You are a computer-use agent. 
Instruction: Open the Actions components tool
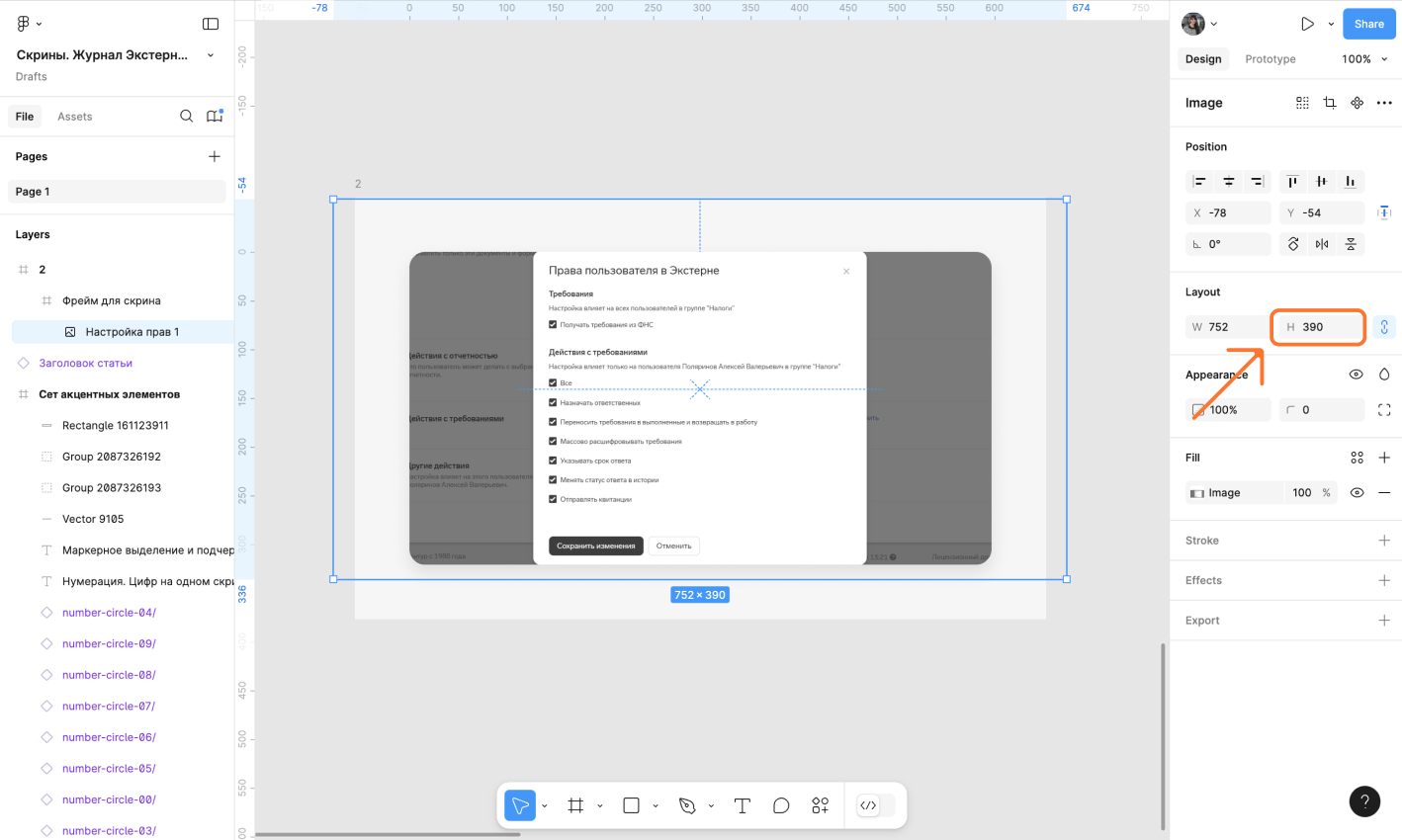pyautogui.click(x=820, y=805)
